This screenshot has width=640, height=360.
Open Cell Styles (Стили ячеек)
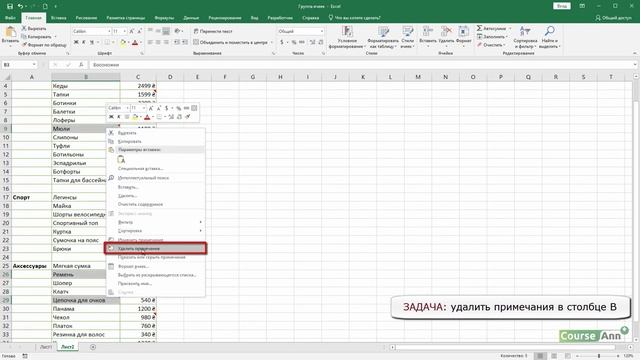407,37
